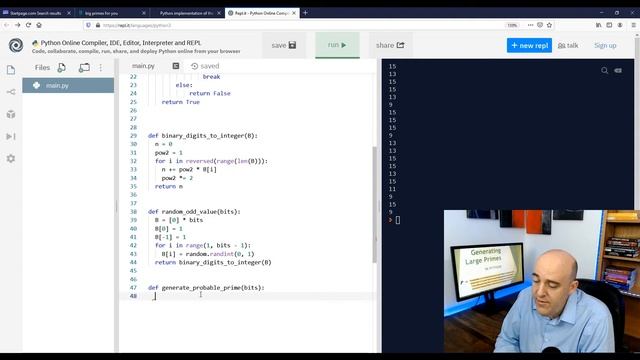The image size is (640, 360).
Task: Click the save button
Action: click(284, 45)
